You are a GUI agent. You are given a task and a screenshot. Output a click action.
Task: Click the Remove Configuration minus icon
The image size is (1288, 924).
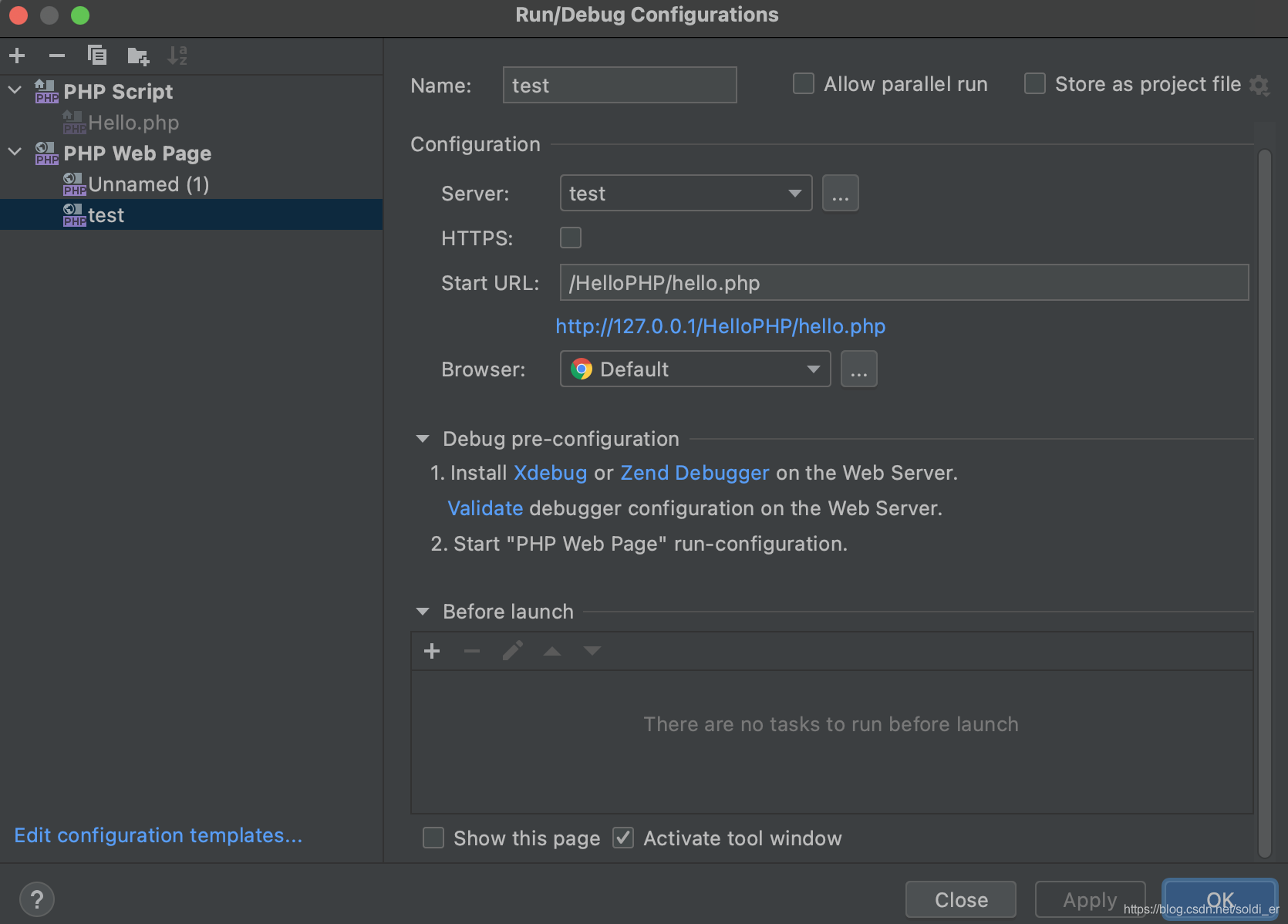coord(57,56)
